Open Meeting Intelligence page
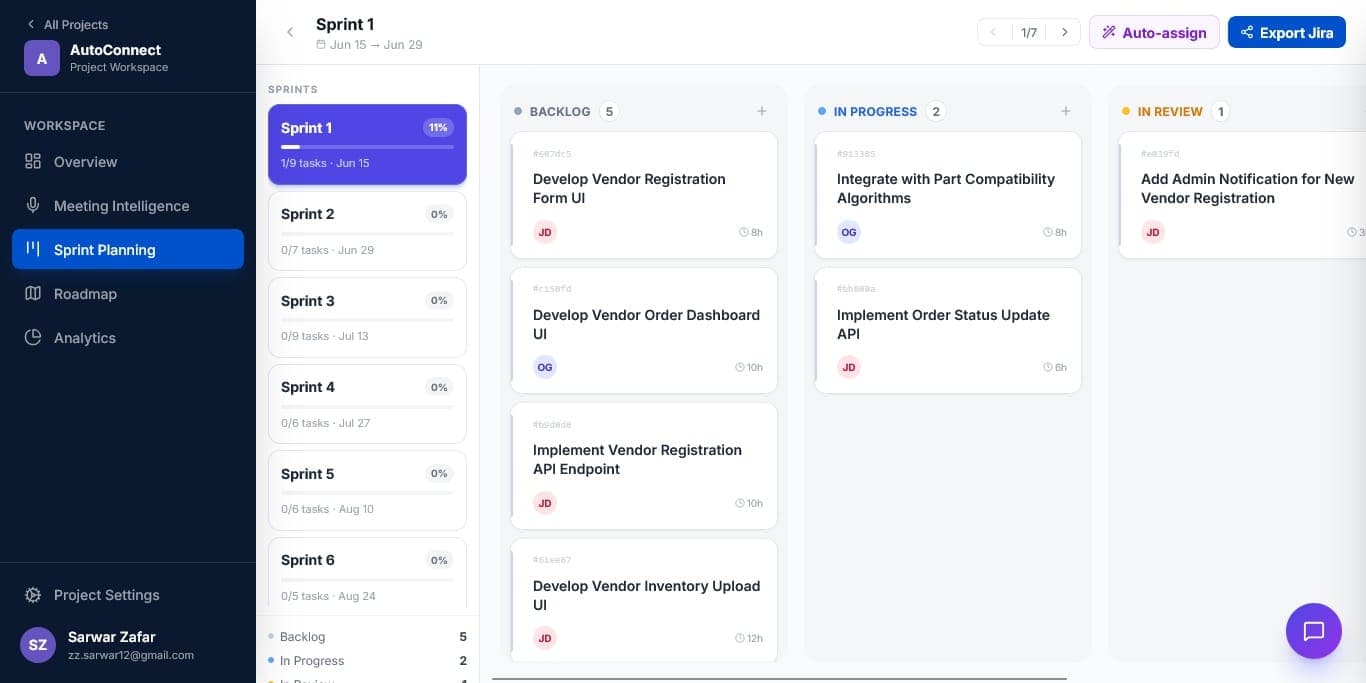The width and height of the screenshot is (1366, 683). click(x=128, y=206)
